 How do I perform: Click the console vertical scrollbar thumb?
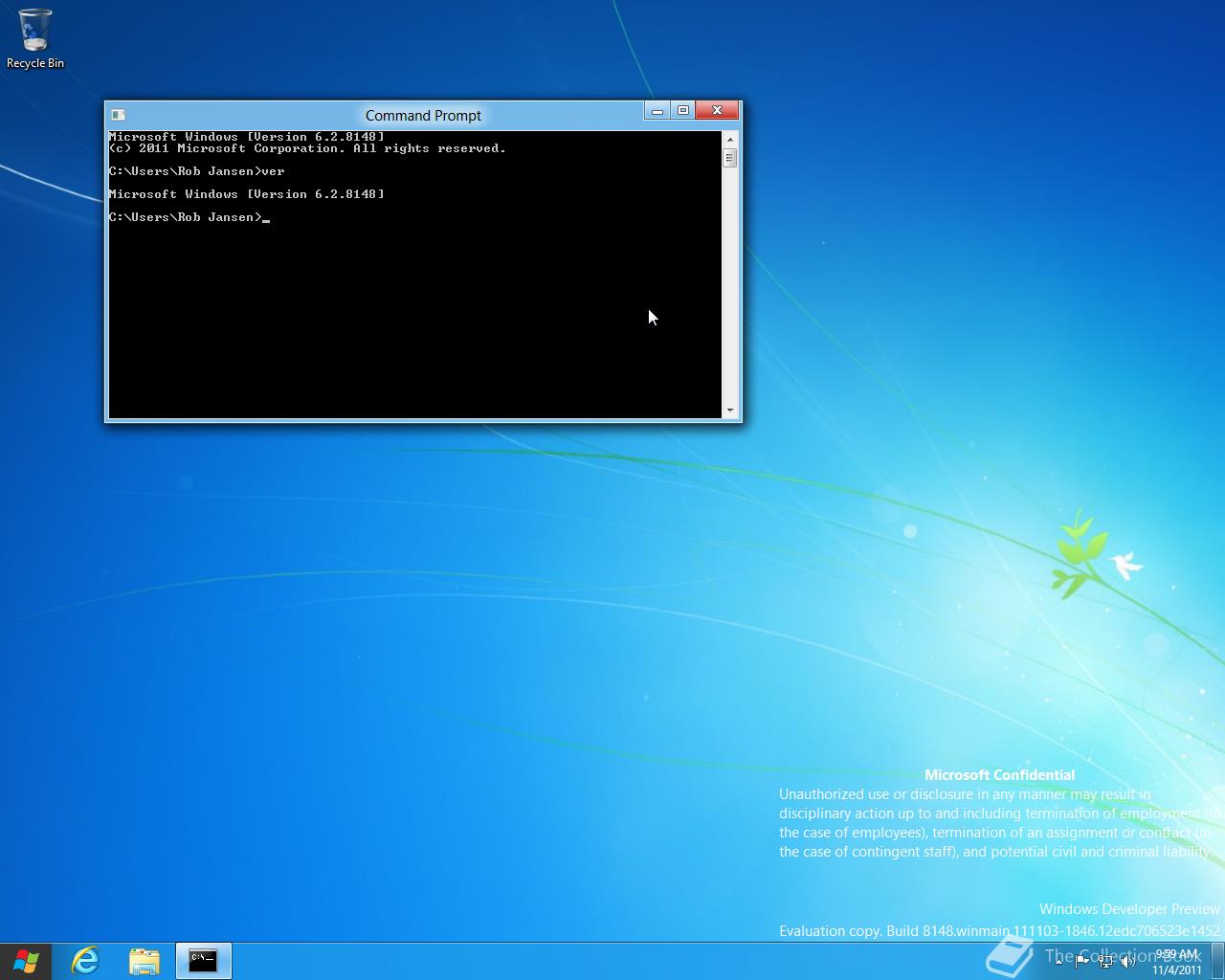[x=730, y=158]
